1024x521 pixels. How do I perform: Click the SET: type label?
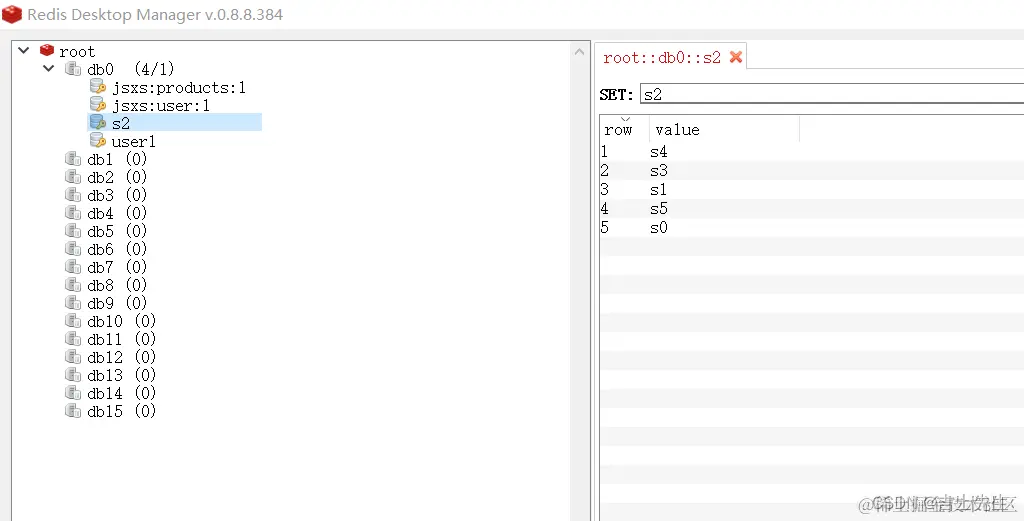tap(616, 95)
